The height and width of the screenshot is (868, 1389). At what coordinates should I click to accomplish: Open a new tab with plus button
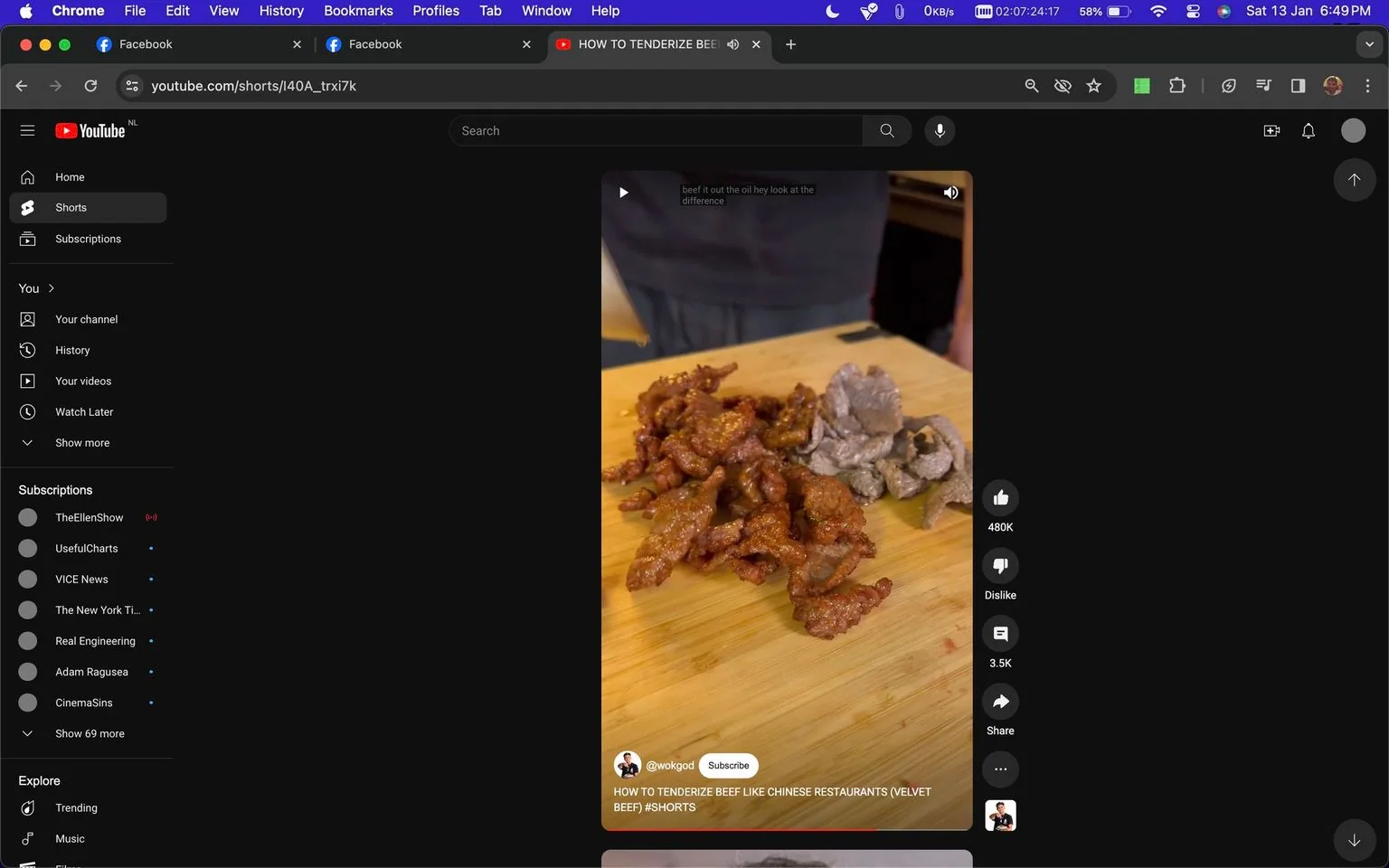coord(790,44)
